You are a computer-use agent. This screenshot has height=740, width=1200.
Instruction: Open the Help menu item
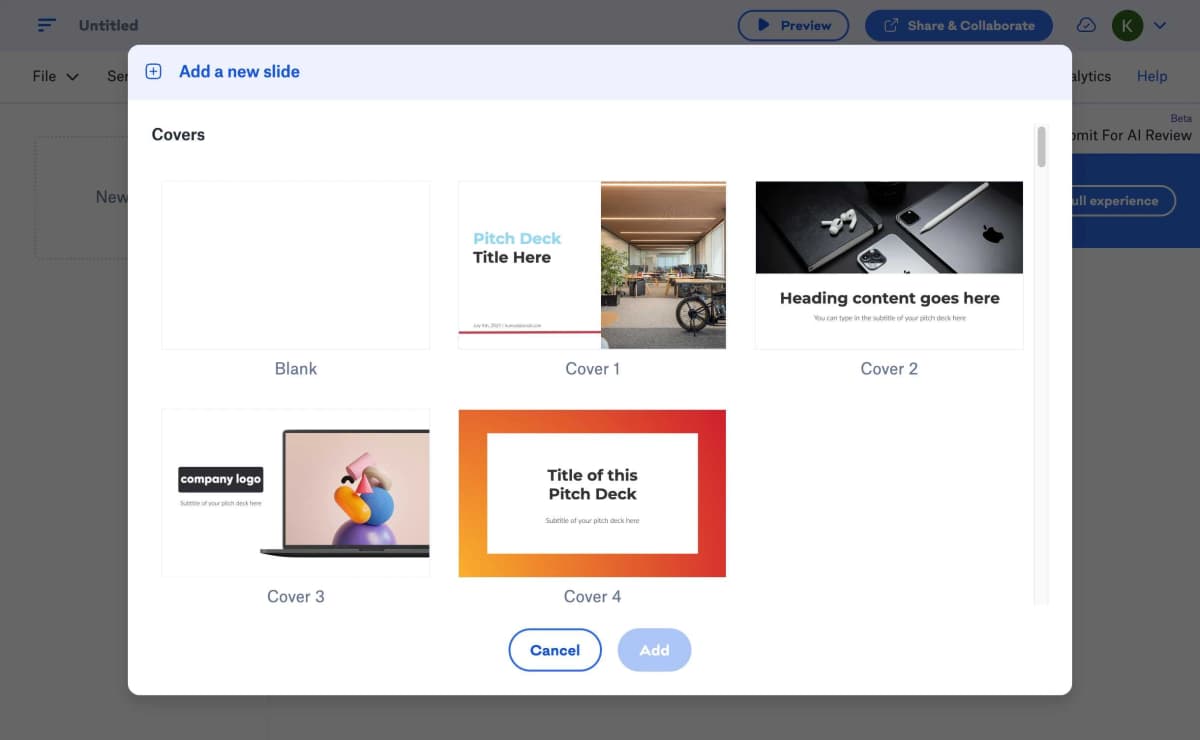pos(1152,76)
